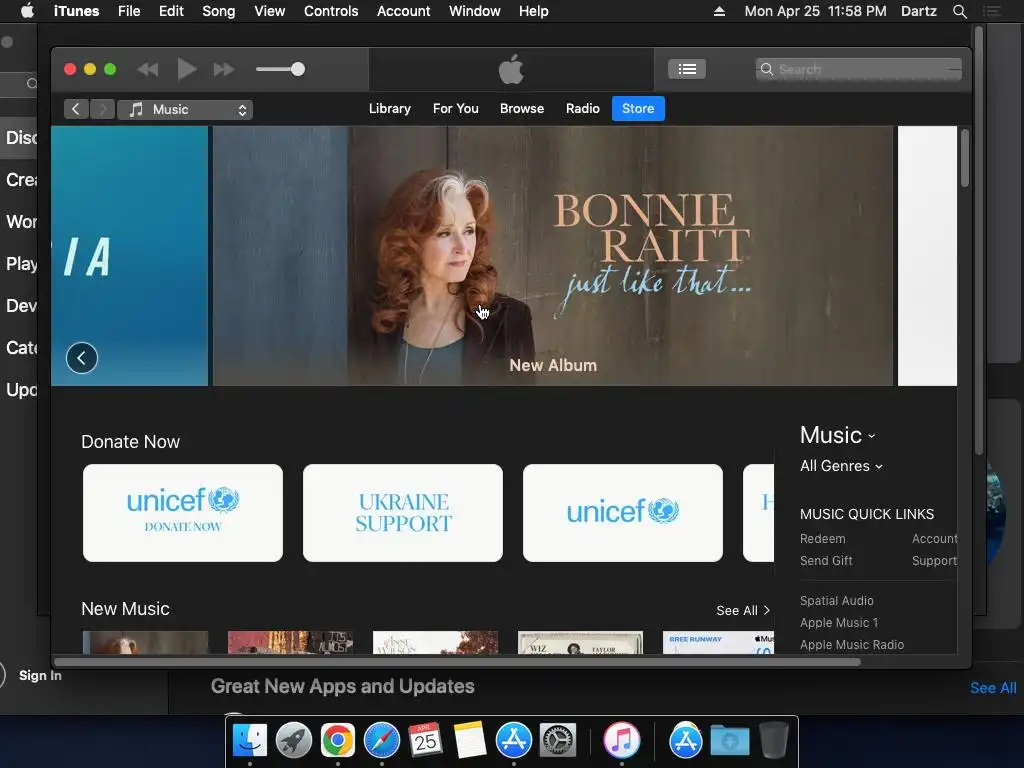Open the Downloads folder in the Dock
The image size is (1024, 768).
729,740
